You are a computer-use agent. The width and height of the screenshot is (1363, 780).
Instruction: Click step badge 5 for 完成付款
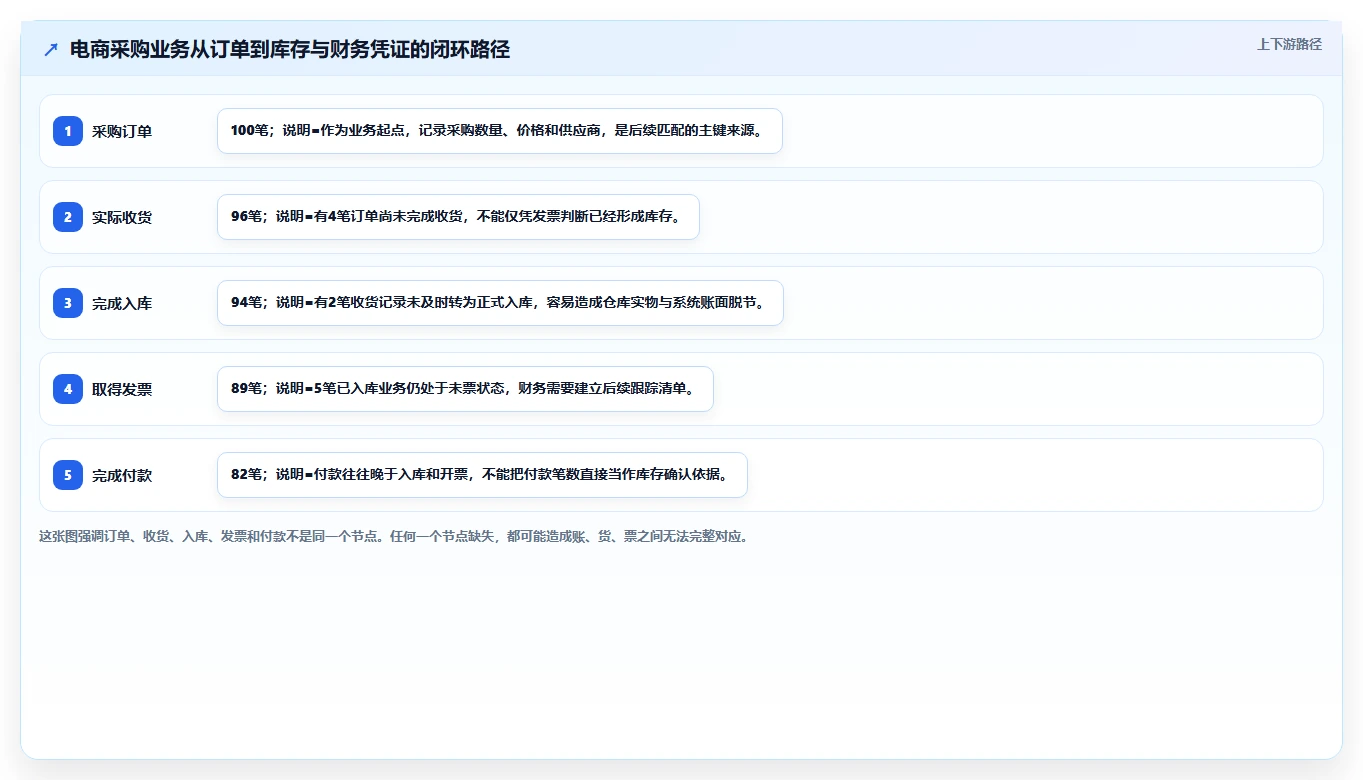click(x=68, y=475)
